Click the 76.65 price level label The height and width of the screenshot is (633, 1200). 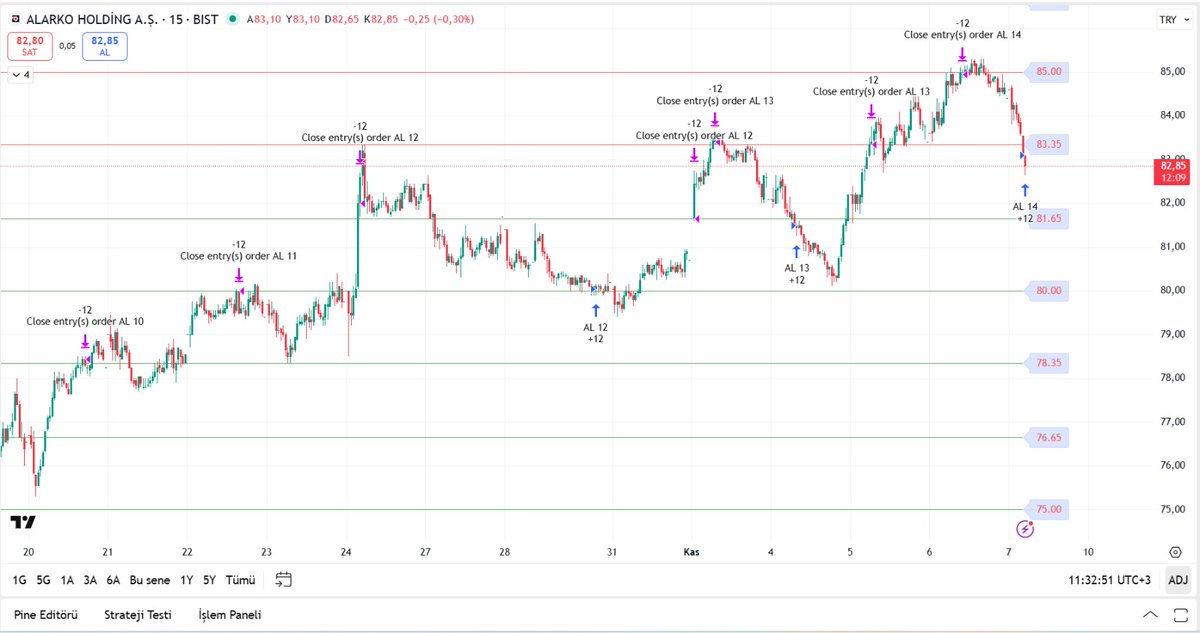(1048, 437)
